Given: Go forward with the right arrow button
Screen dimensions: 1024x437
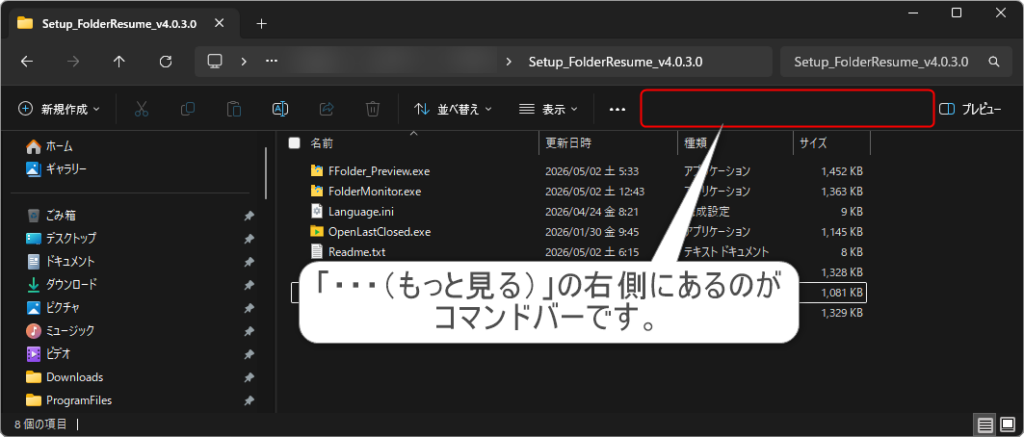Looking at the screenshot, I should (x=73, y=61).
